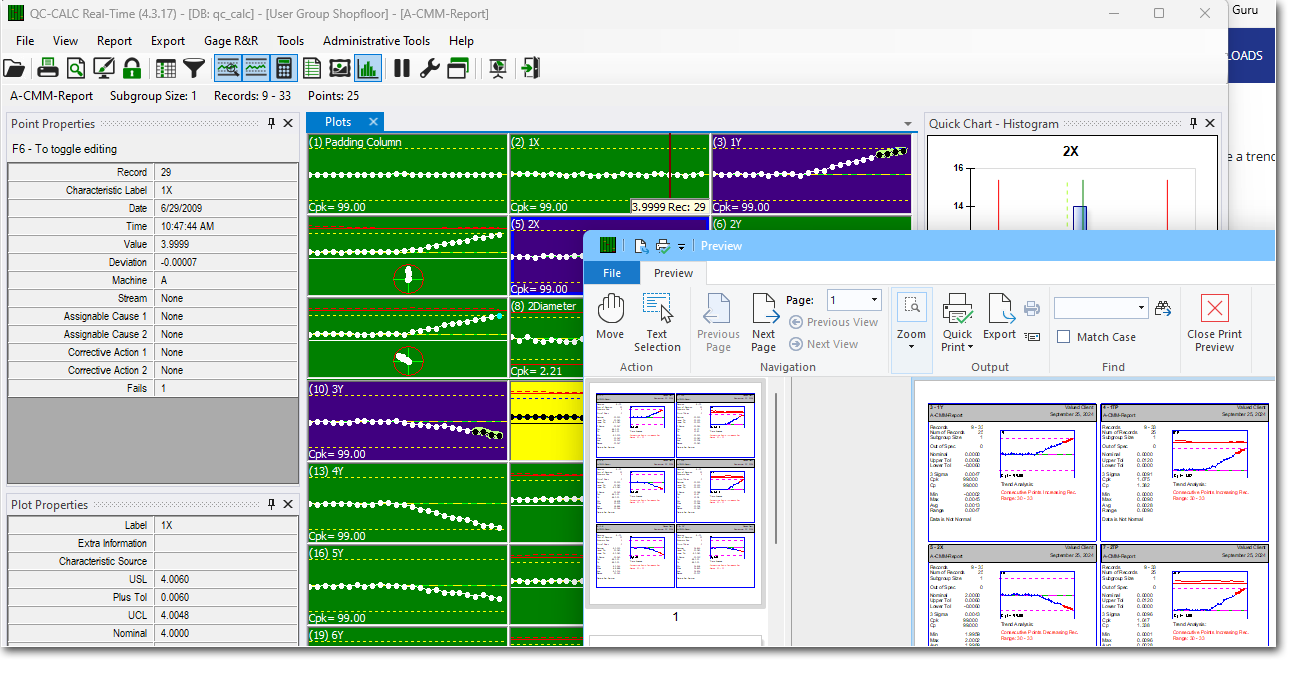
Task: Select the (1) Padding Column plot
Action: (x=408, y=174)
